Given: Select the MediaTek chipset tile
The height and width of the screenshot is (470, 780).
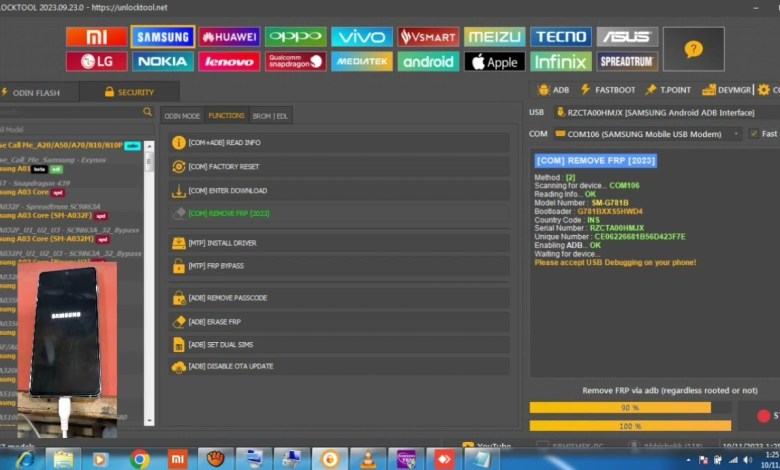Looking at the screenshot, I should (361, 62).
